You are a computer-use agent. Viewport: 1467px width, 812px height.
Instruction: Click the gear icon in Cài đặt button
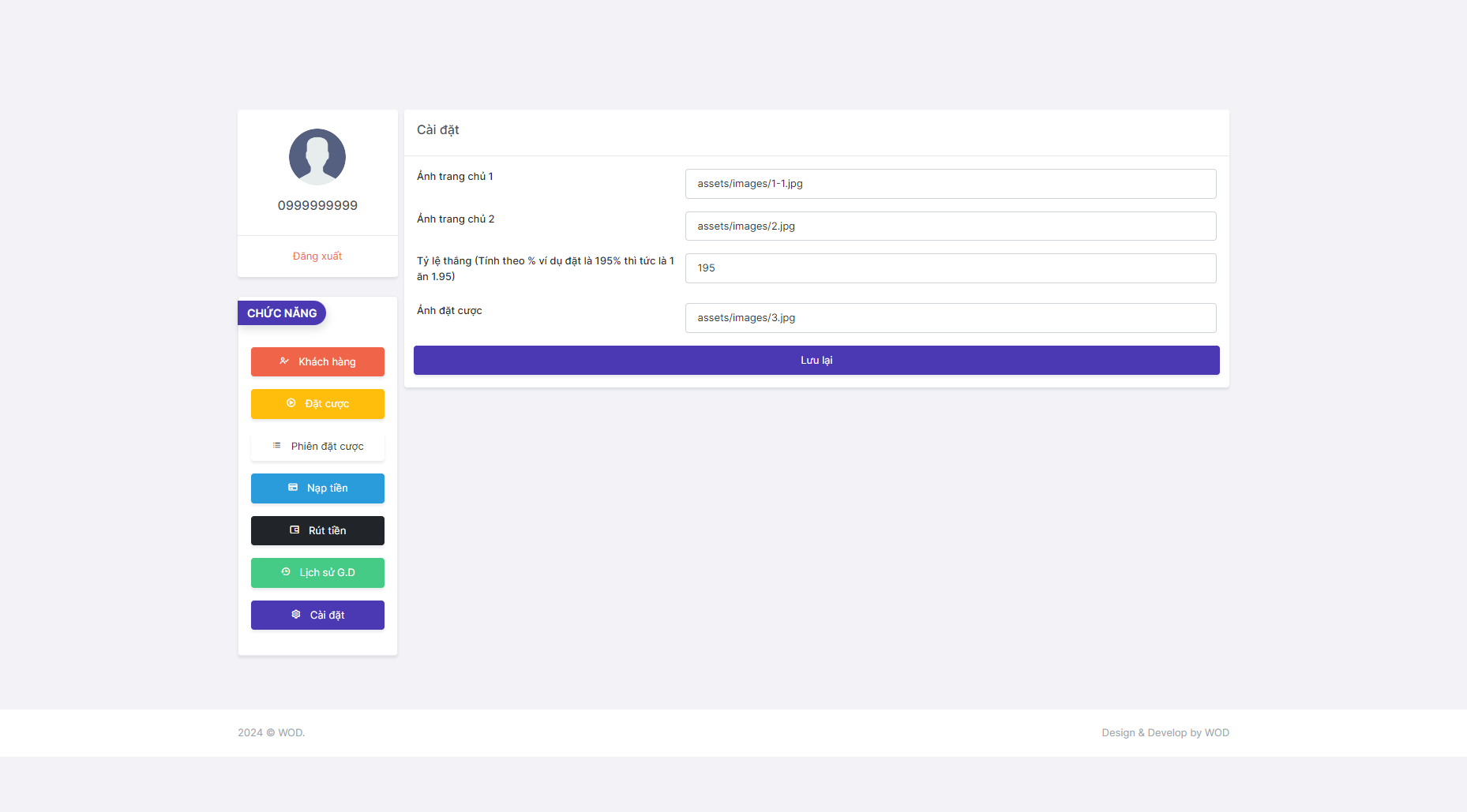296,615
